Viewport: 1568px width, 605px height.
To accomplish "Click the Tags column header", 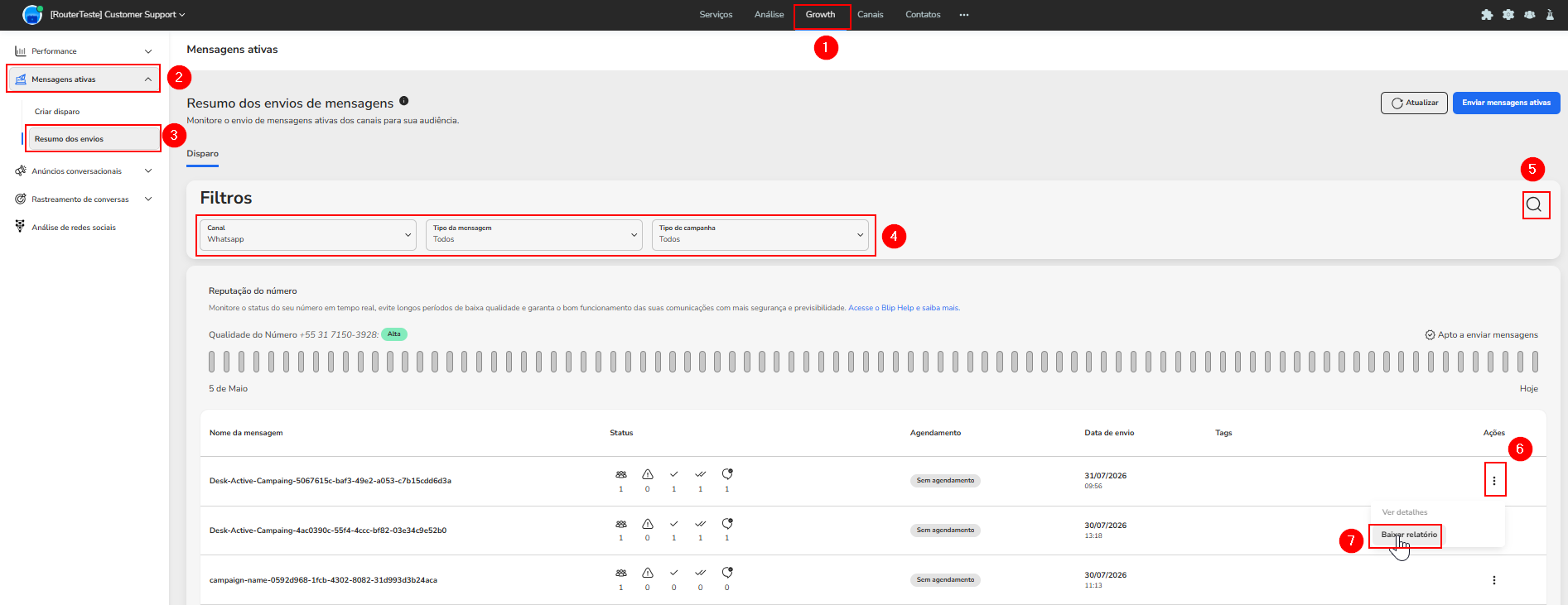I will click(1223, 433).
